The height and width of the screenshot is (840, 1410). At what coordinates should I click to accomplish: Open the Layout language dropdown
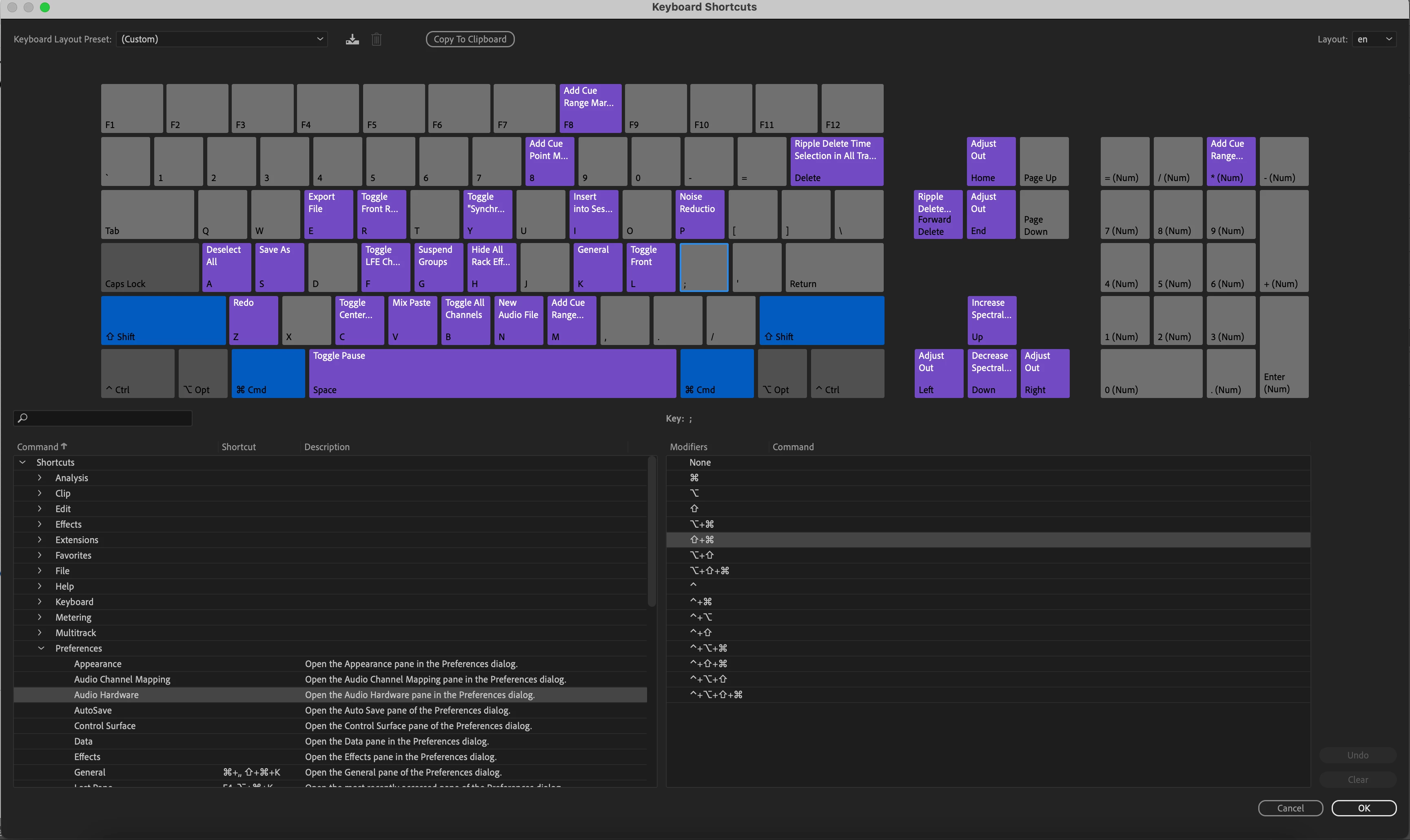pyautogui.click(x=1374, y=39)
